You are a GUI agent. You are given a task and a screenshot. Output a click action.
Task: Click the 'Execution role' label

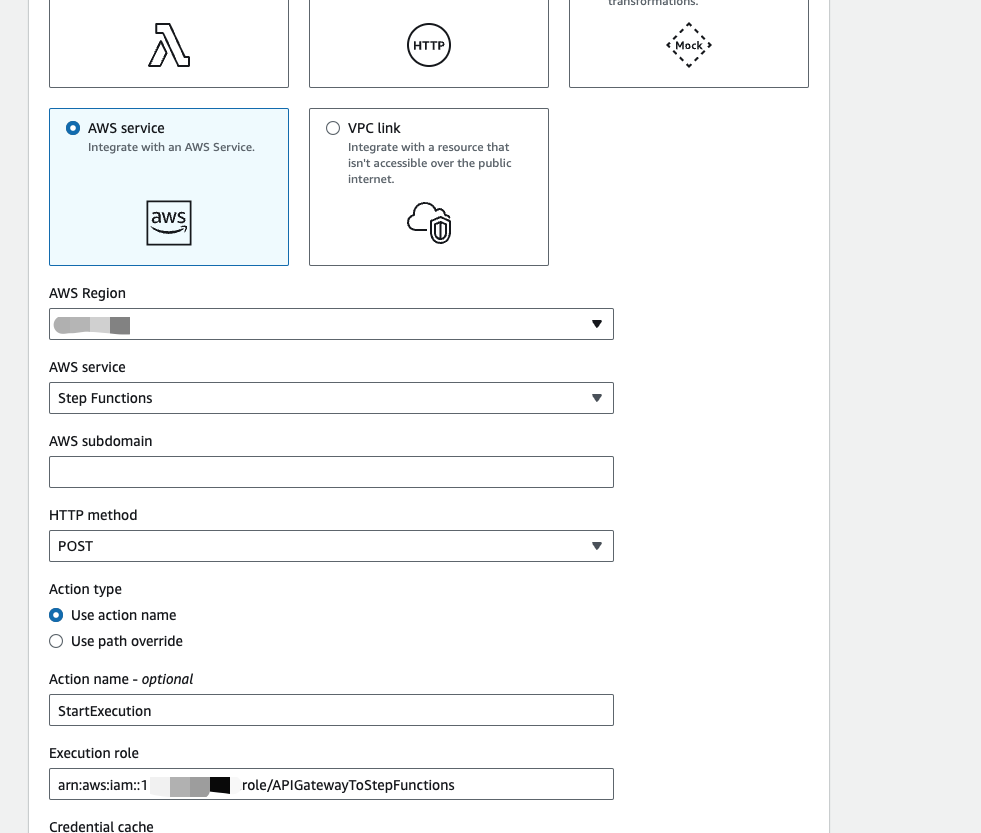94,754
